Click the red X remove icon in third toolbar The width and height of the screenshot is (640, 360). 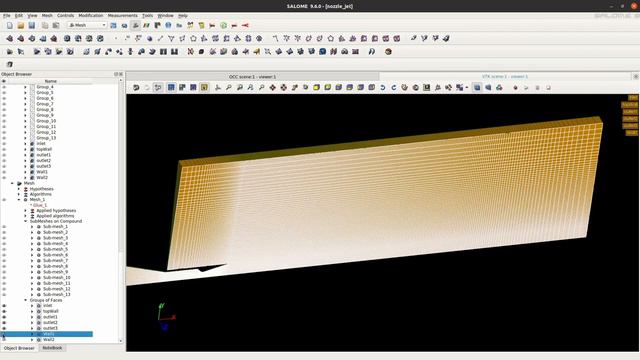point(190,51)
